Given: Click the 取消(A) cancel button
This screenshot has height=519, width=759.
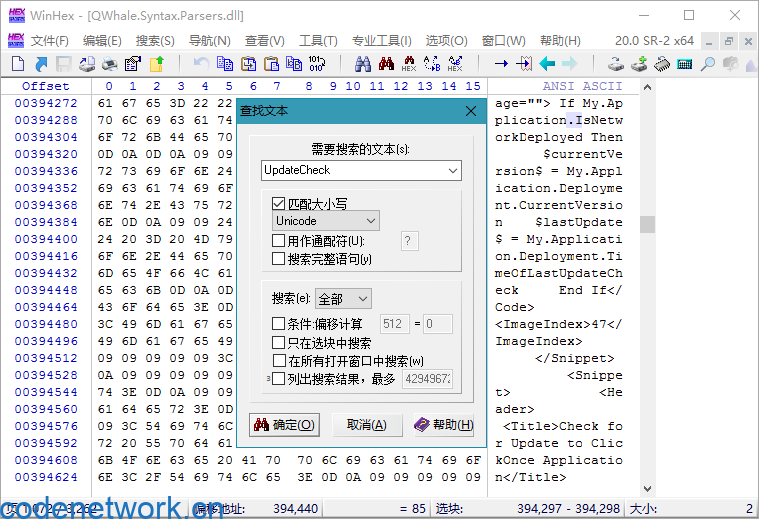Looking at the screenshot, I should tap(366, 425).
